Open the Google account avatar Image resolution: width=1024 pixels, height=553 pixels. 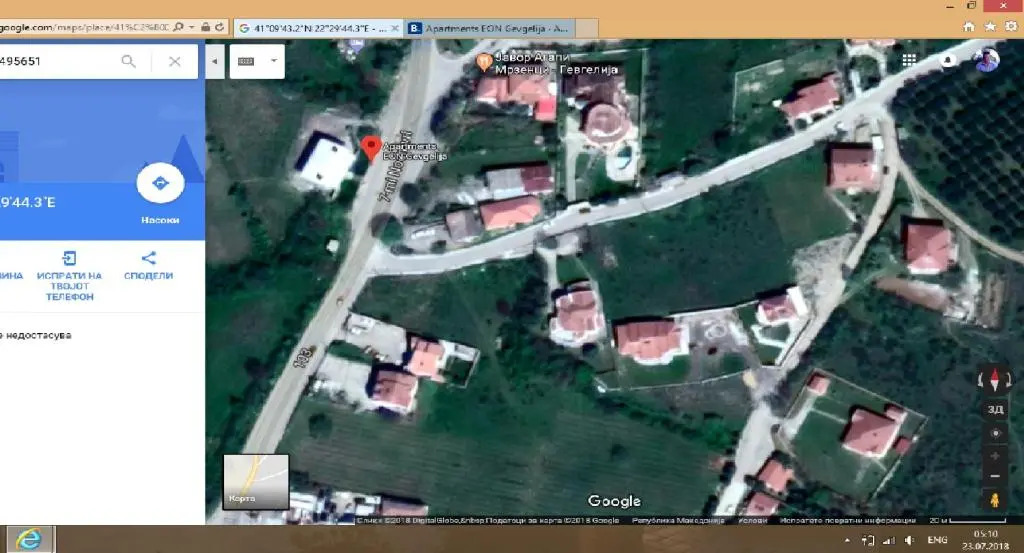[985, 60]
